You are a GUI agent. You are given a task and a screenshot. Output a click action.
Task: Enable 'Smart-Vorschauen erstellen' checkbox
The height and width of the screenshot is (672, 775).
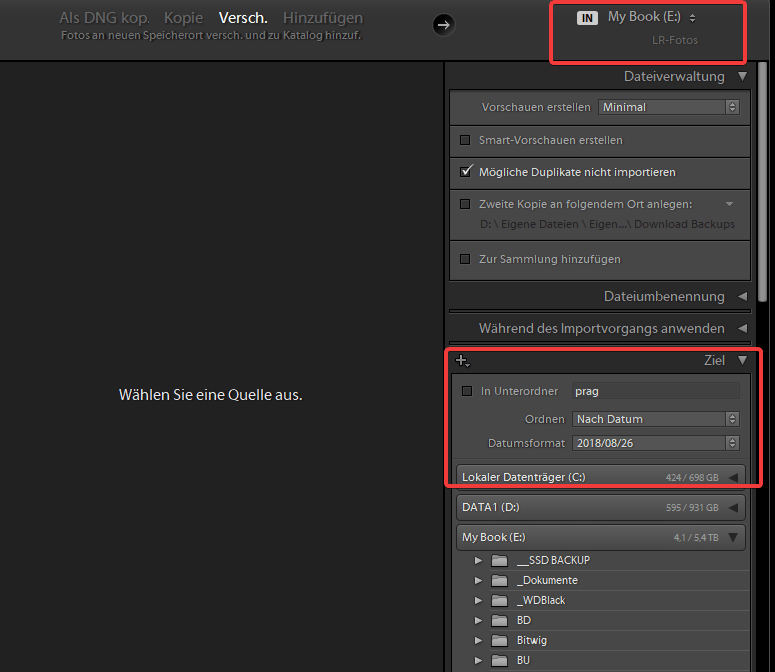pos(465,140)
